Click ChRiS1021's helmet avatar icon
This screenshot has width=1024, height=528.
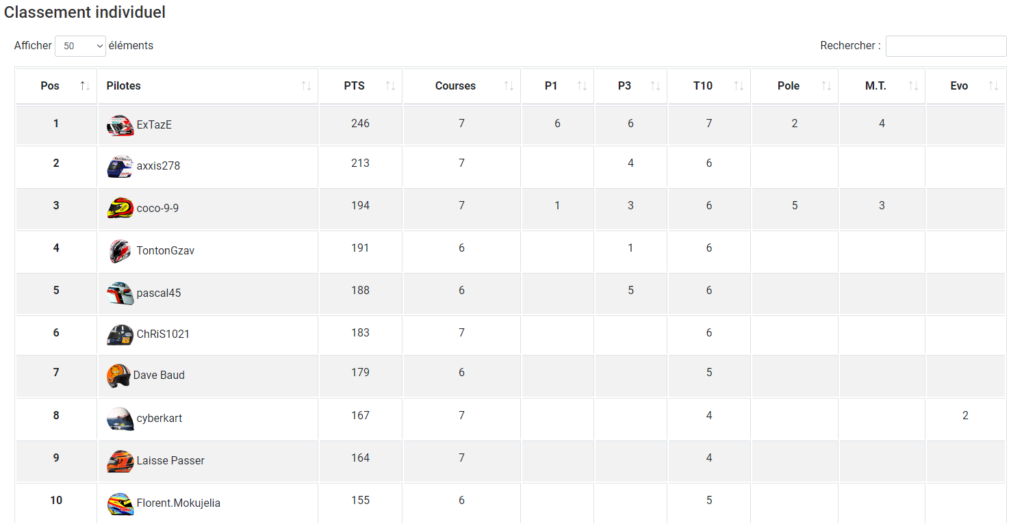pos(120,334)
